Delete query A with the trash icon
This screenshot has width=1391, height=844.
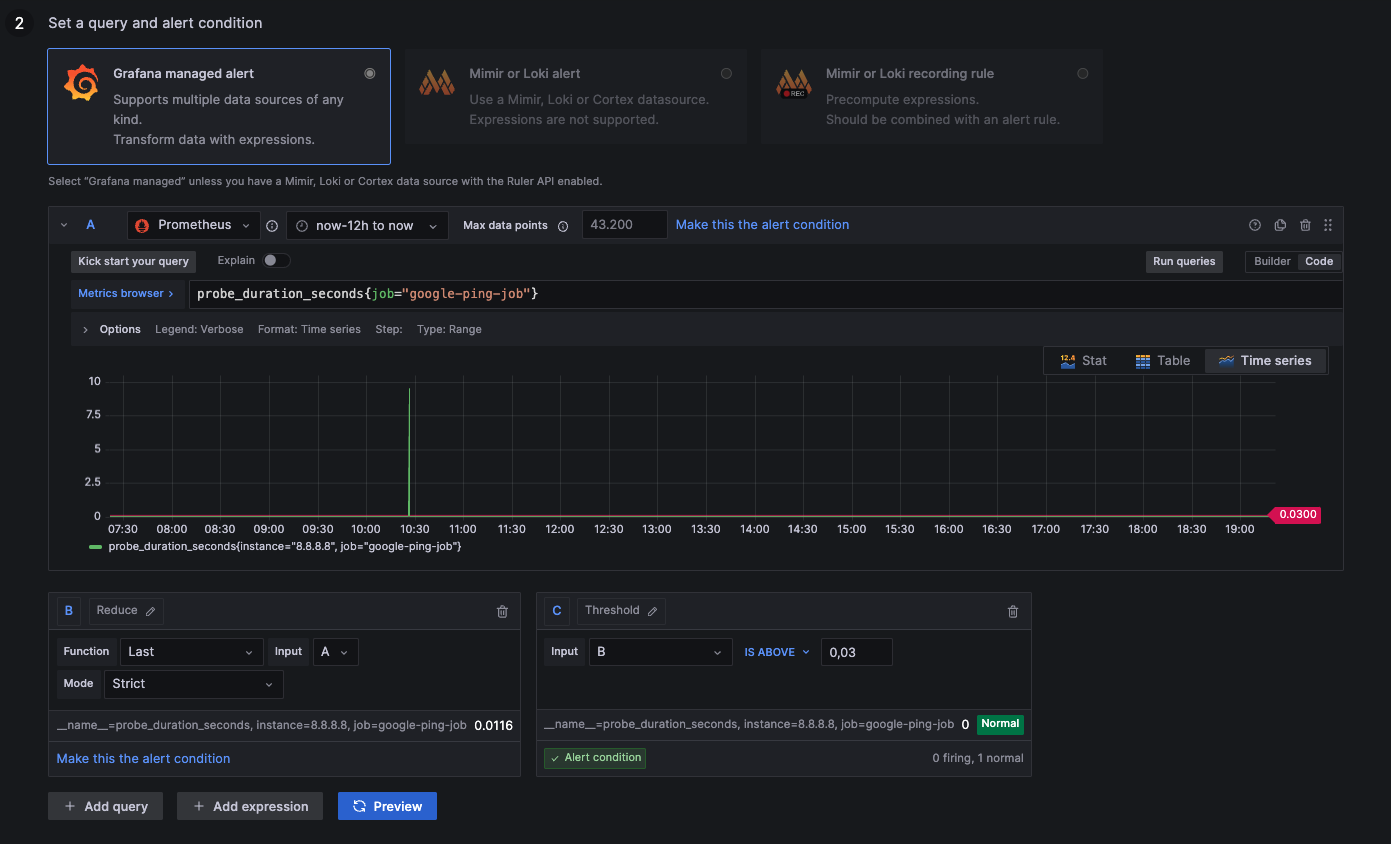click(x=1305, y=225)
